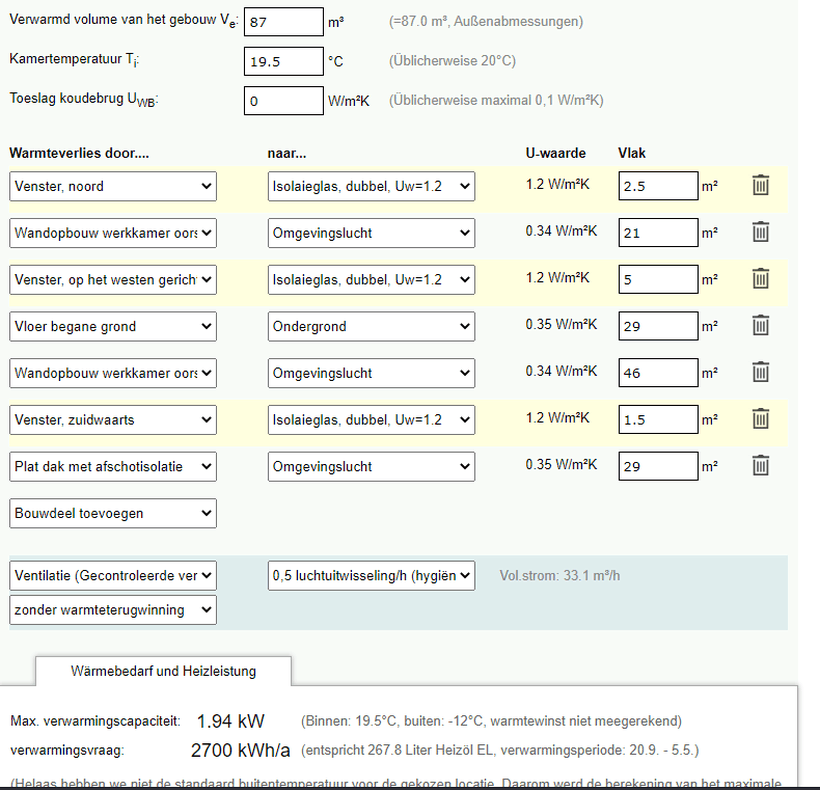This screenshot has height=790, width=820.
Task: Click the Kamertemperatuur input field
Action: coord(284,61)
